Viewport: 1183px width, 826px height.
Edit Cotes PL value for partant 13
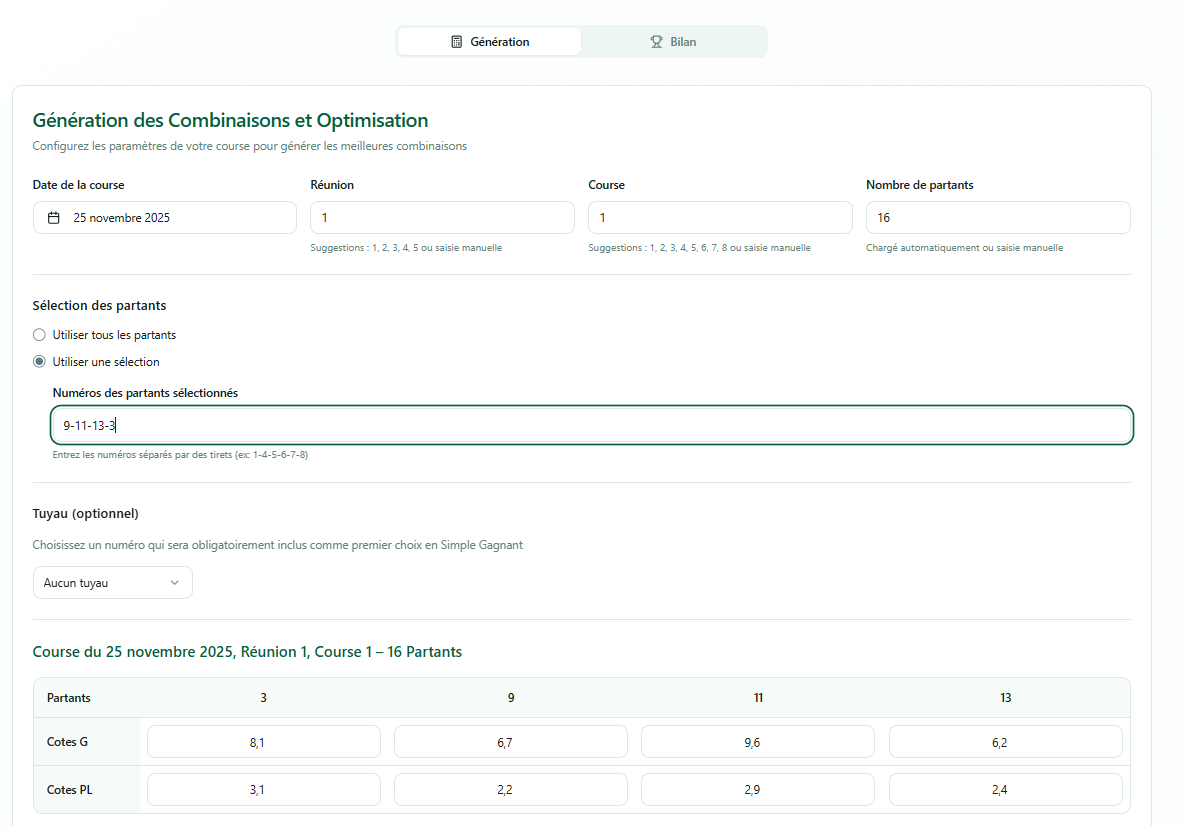point(1005,790)
